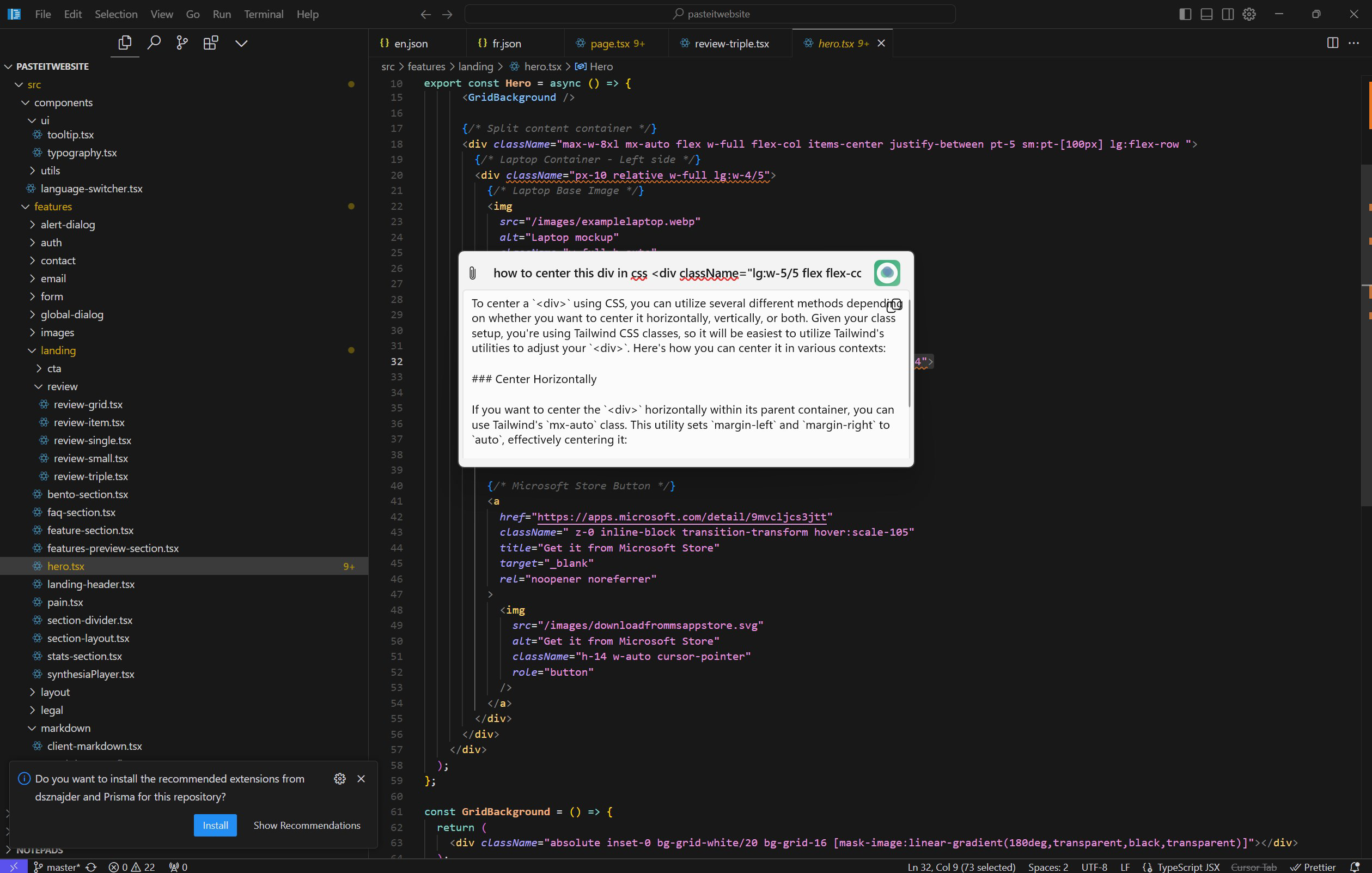Viewport: 1372px width, 873px height.
Task: Open the Source Control view icon
Action: coord(182,43)
